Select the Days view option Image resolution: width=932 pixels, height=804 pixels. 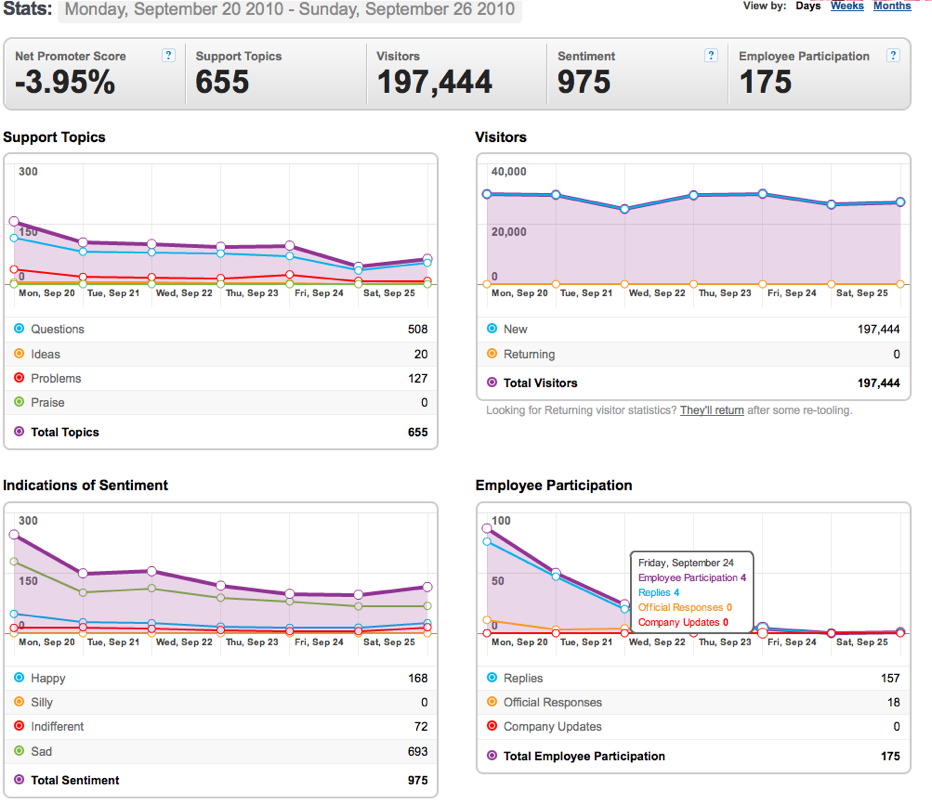(x=808, y=6)
